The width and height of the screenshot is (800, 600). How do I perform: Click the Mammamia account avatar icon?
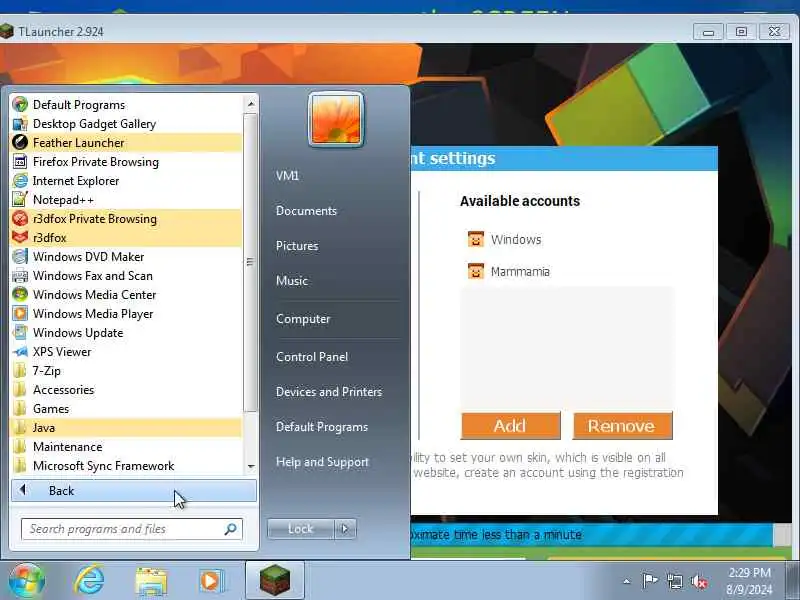tap(476, 271)
